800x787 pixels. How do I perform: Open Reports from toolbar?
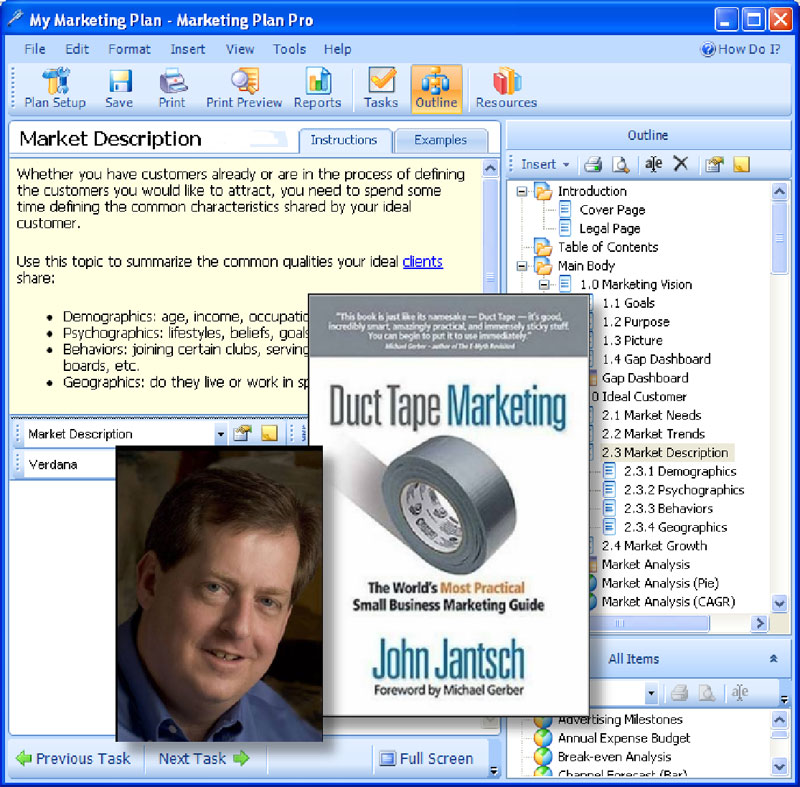tap(317, 88)
